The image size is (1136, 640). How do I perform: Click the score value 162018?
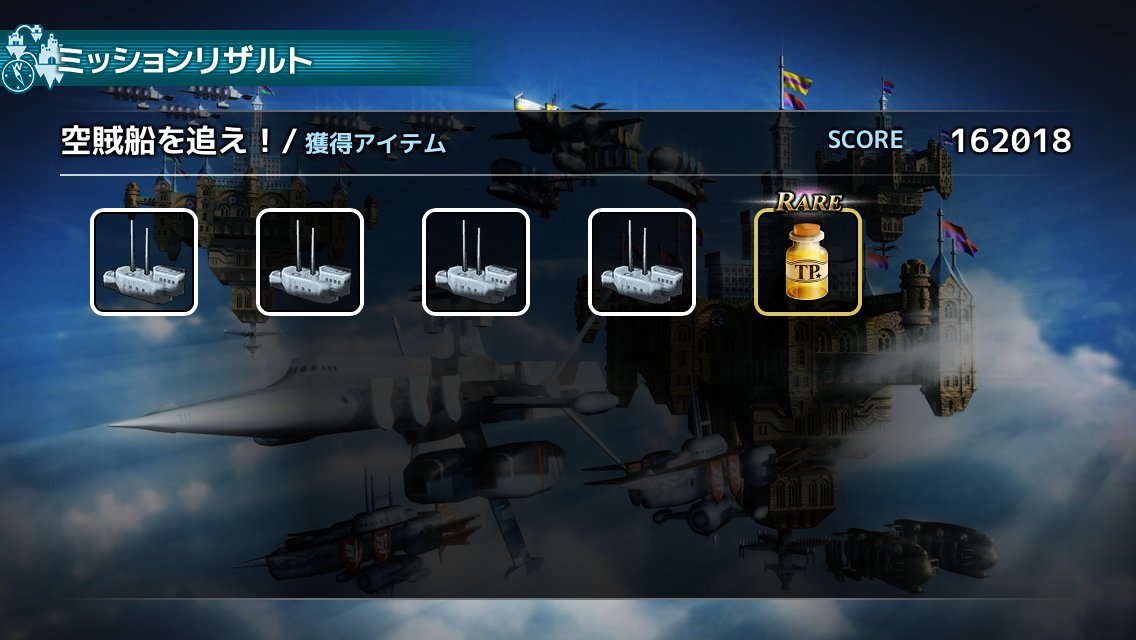pos(1011,141)
